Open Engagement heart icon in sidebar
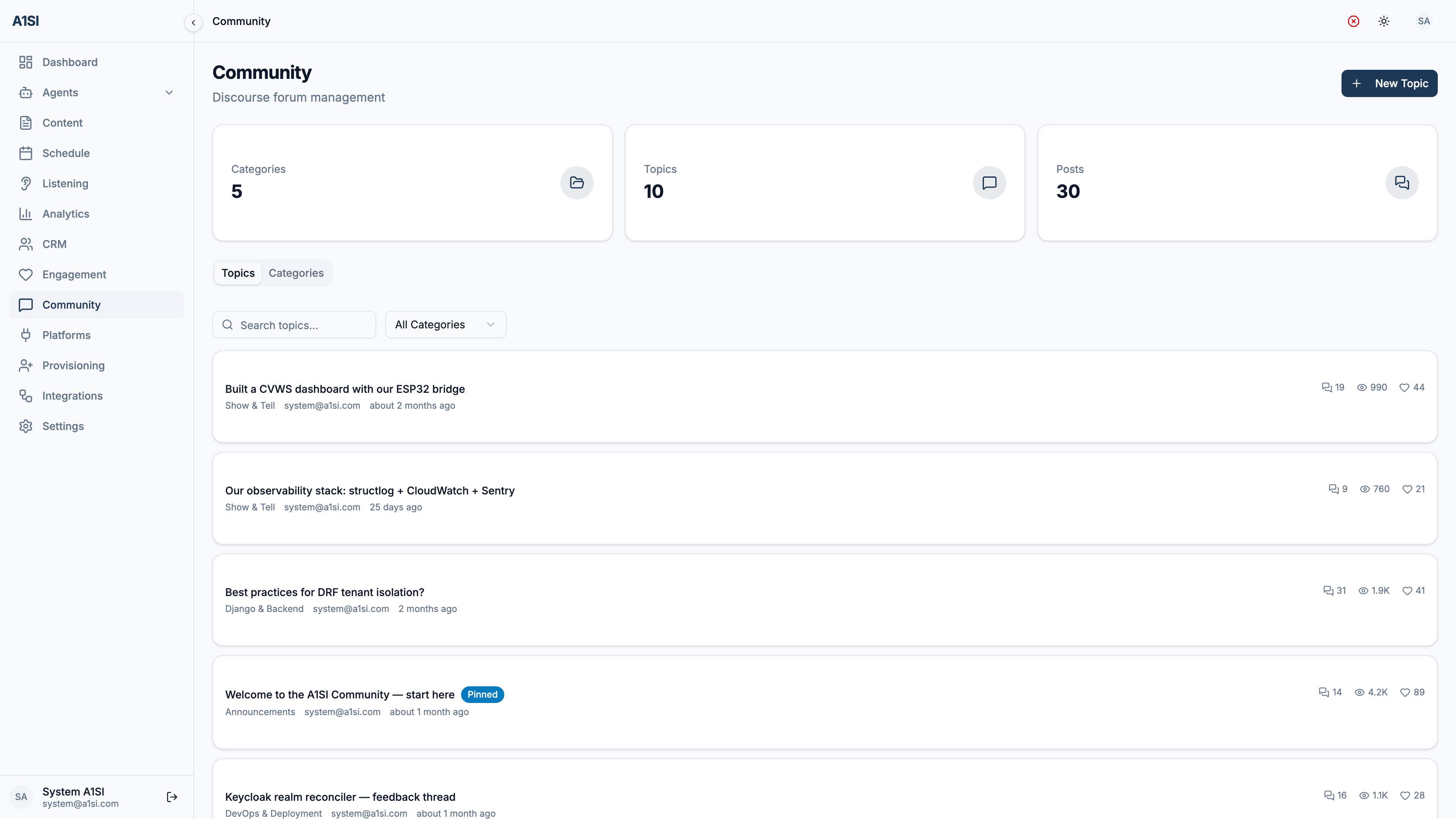Image resolution: width=1456 pixels, height=819 pixels. (25, 275)
